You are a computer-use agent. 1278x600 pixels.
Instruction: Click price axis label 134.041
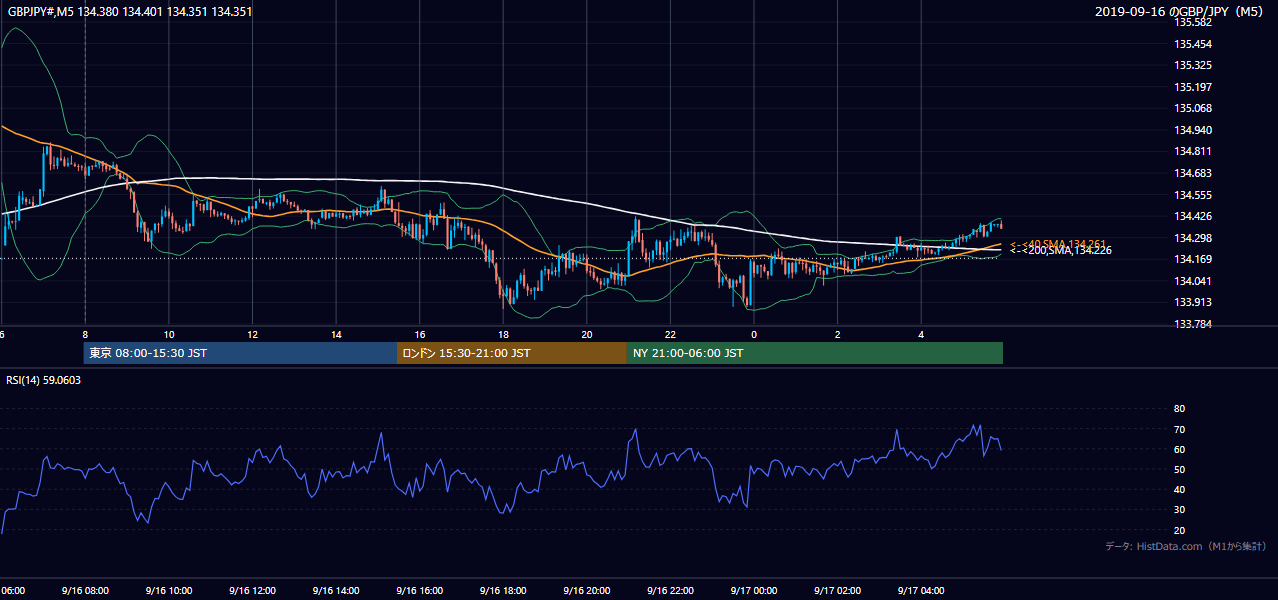pyautogui.click(x=1194, y=281)
